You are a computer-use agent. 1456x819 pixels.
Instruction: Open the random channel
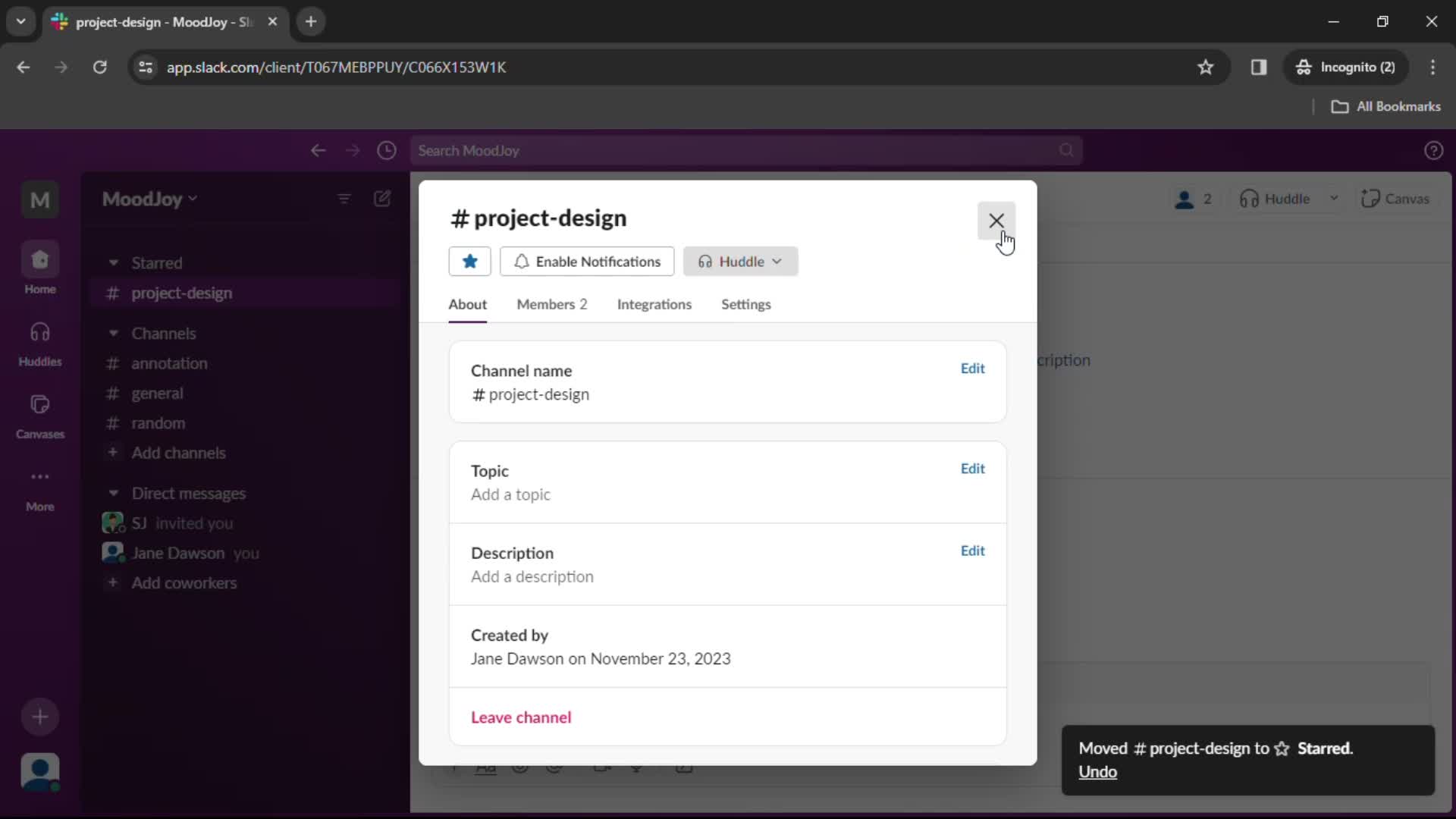(x=244, y=423)
